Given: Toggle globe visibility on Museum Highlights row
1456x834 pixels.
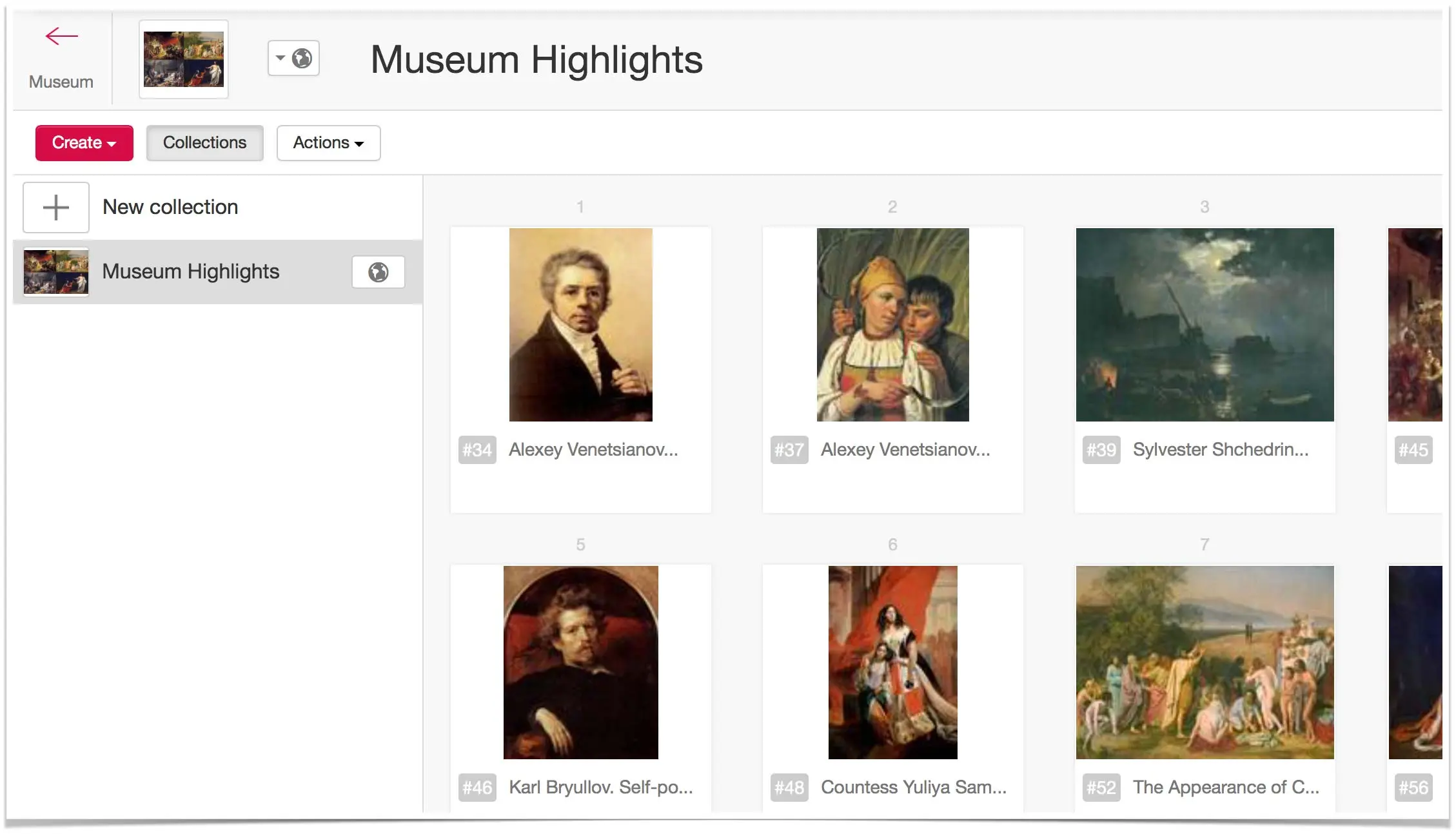Looking at the screenshot, I should tap(379, 272).
